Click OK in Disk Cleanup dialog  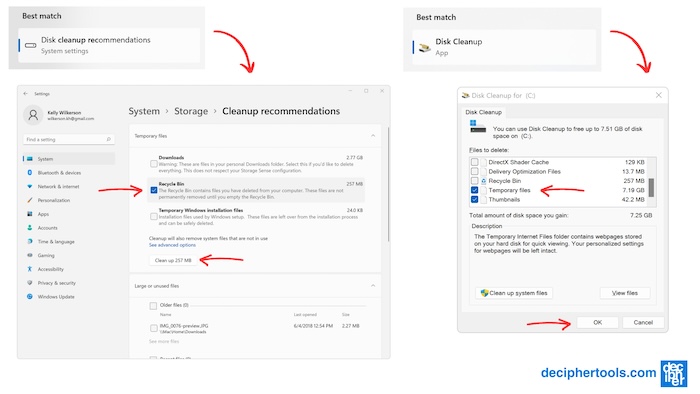pyautogui.click(x=598, y=323)
